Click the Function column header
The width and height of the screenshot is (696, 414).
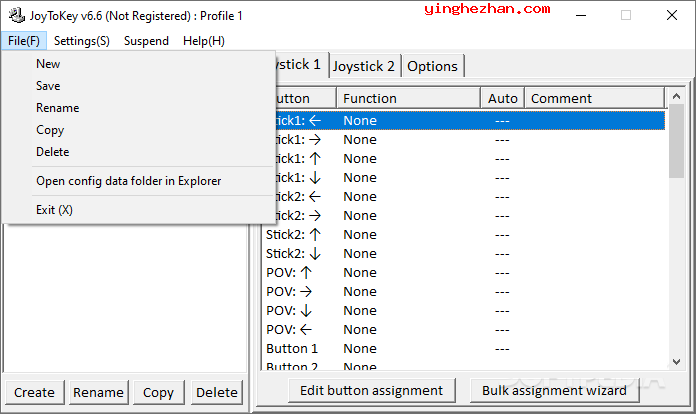pyautogui.click(x=408, y=98)
